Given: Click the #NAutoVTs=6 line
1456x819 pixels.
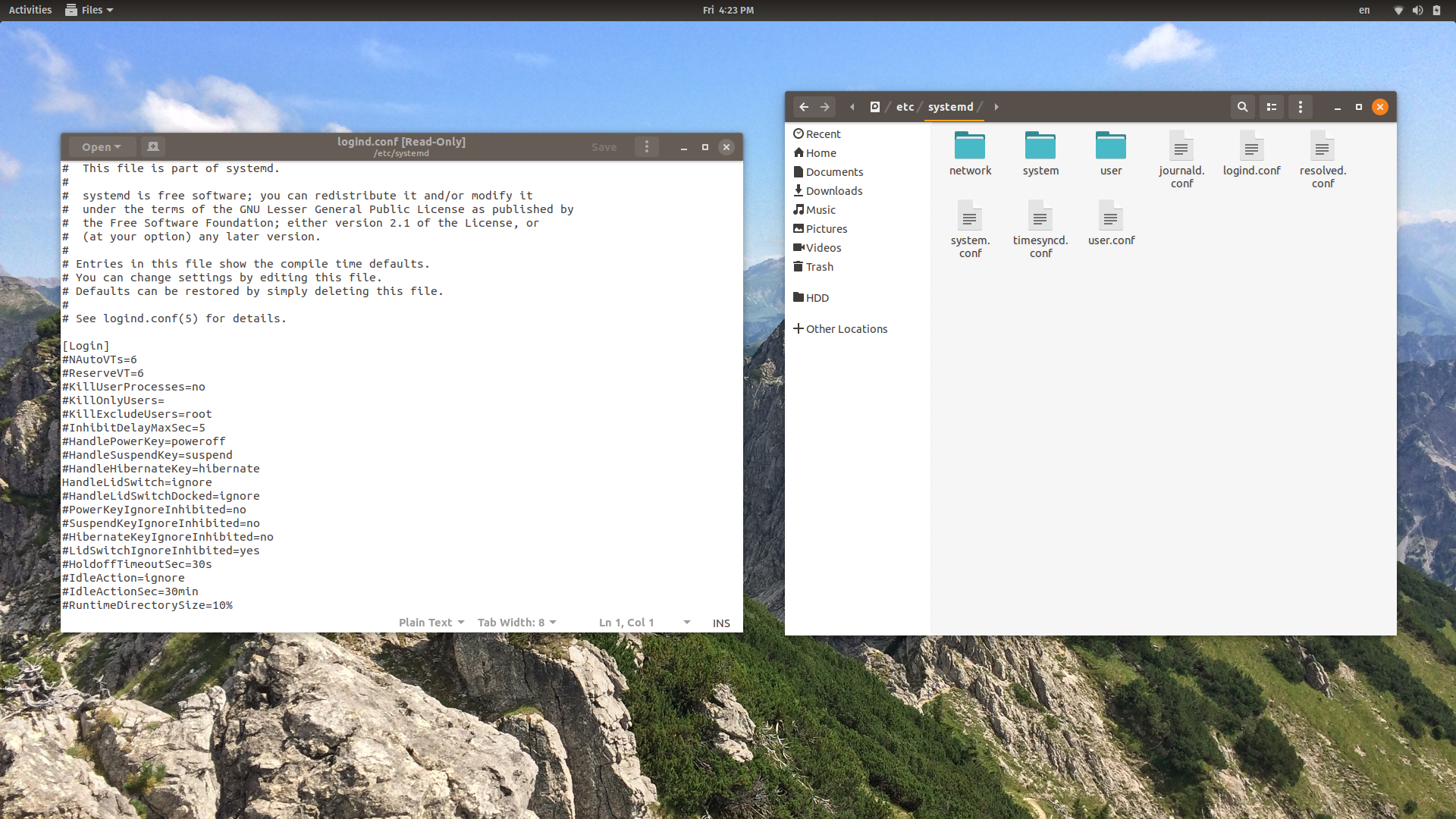Looking at the screenshot, I should (x=99, y=359).
